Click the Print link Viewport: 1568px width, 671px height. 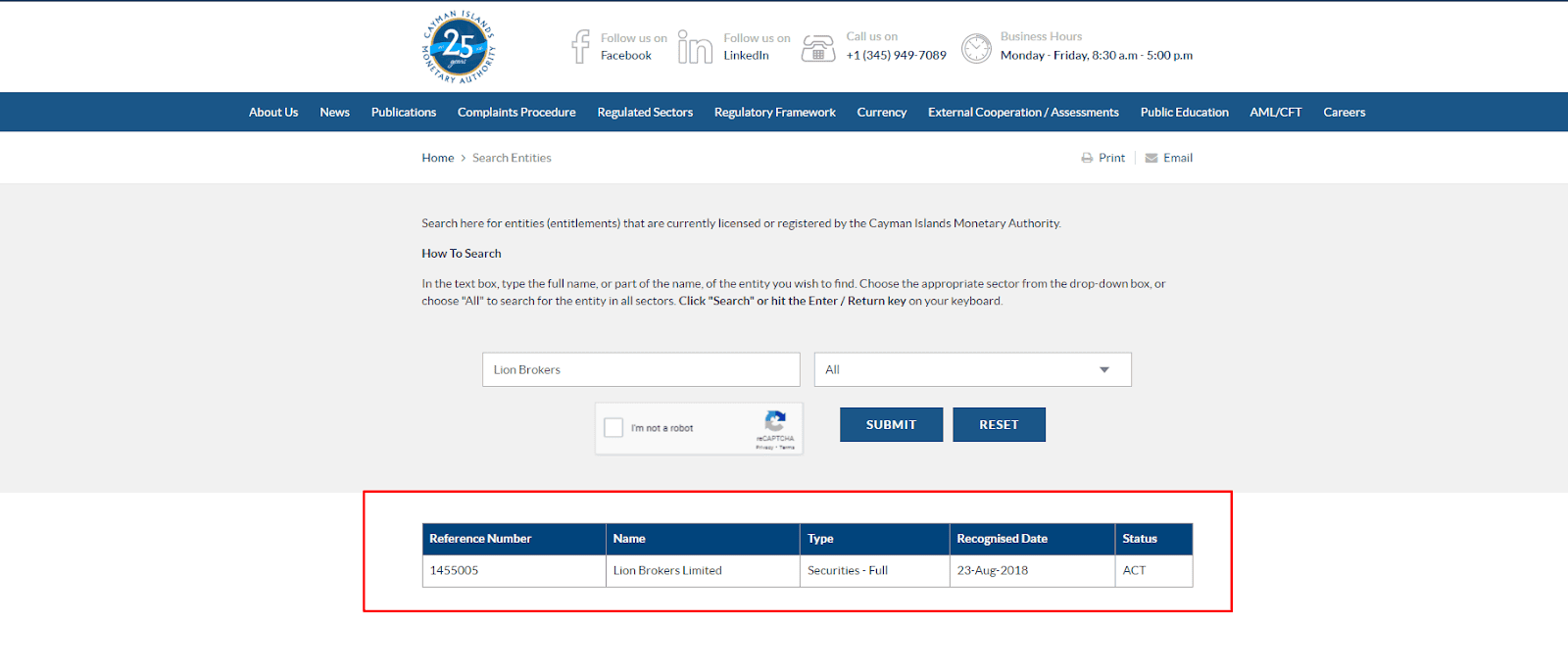(1111, 158)
